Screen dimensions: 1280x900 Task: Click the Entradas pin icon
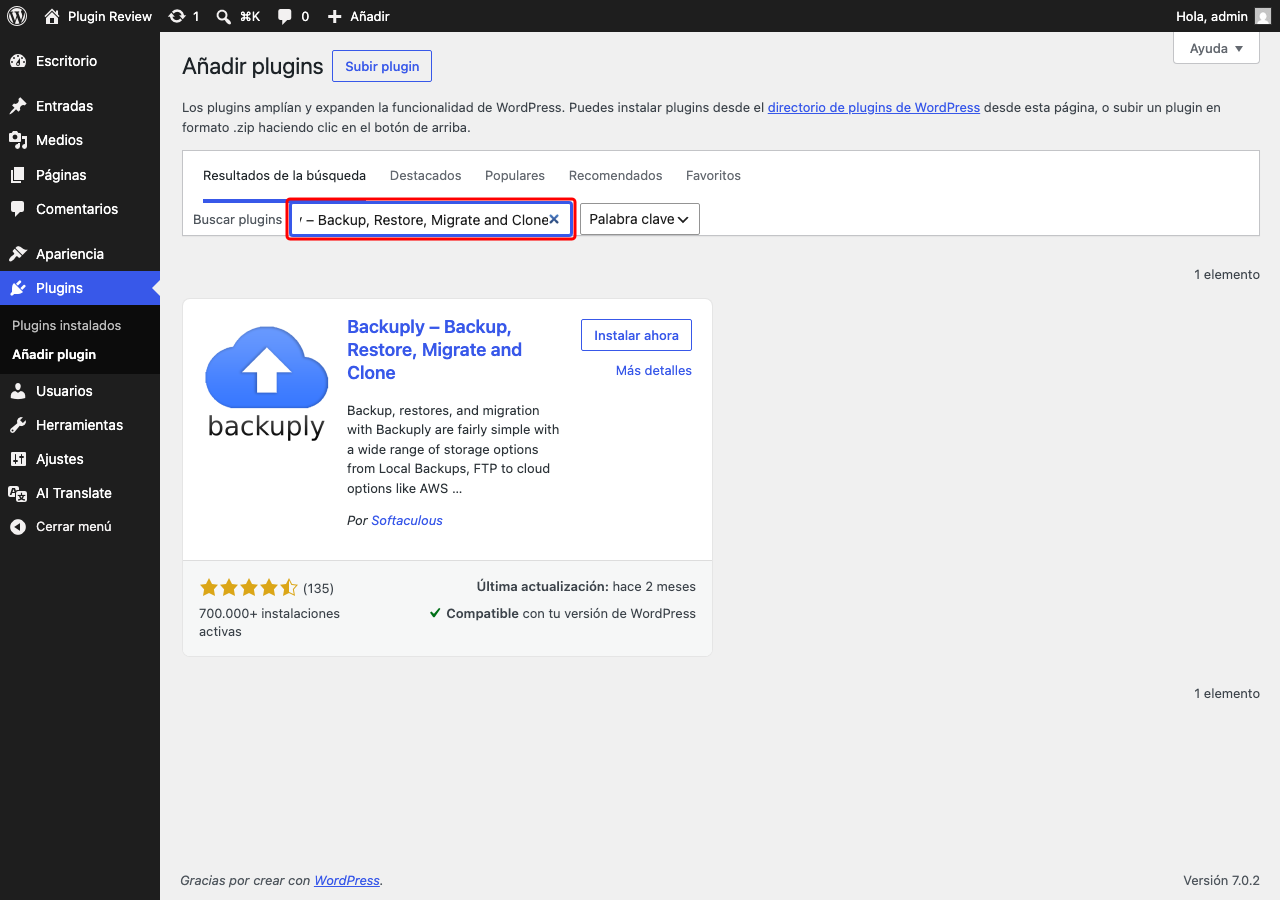coord(18,106)
